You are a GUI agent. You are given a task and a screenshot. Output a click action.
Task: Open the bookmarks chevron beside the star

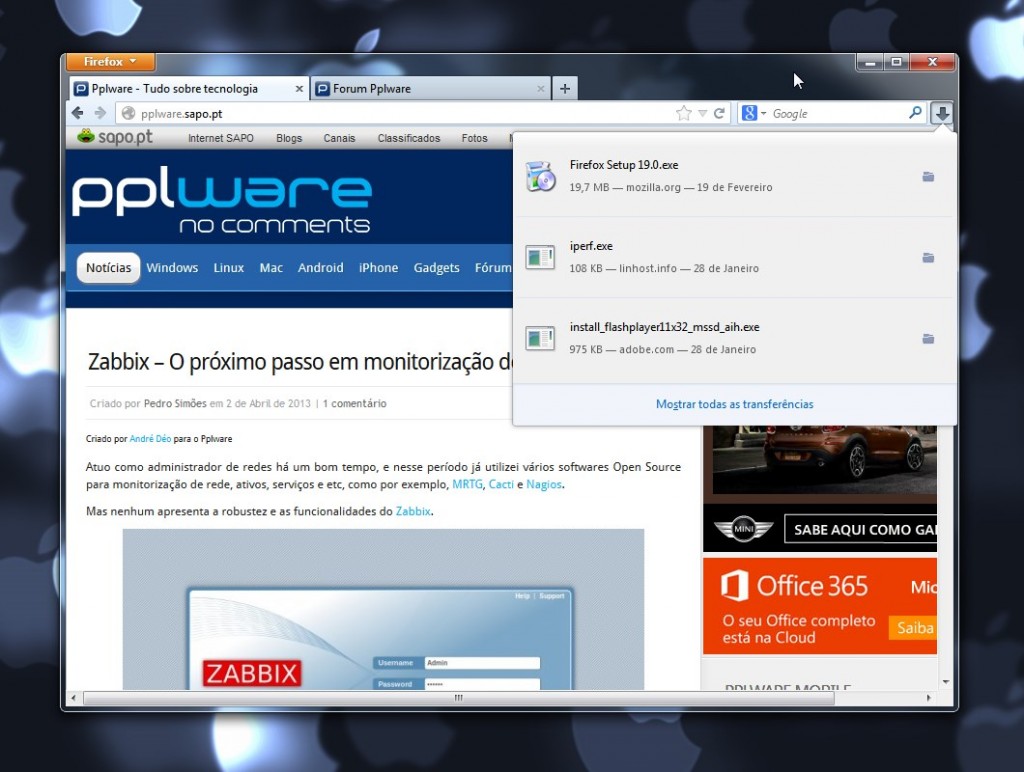701,113
